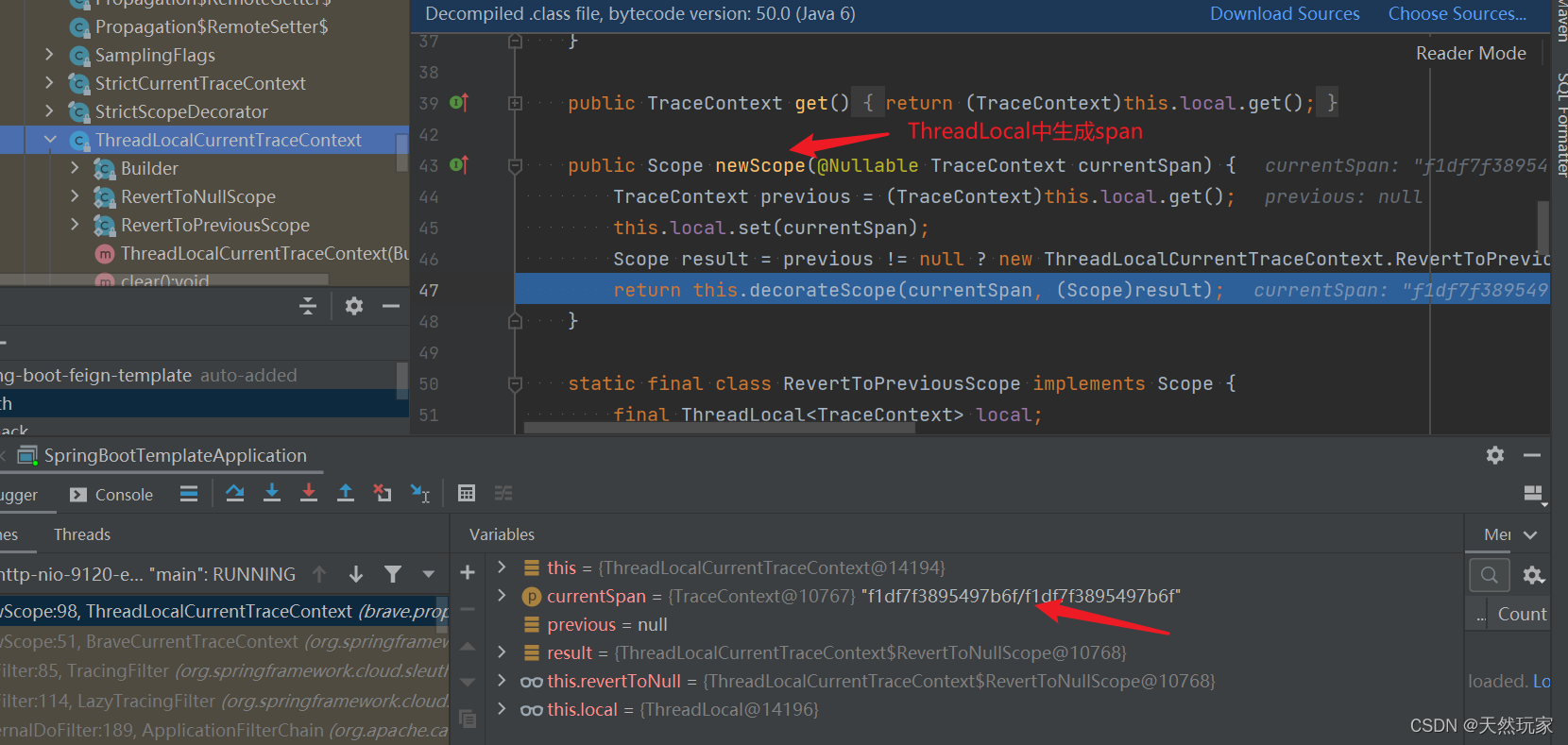Screen dimensions: 1568x745
Task: Click the editor vertical scrollbar thumb
Action: pos(1542,227)
